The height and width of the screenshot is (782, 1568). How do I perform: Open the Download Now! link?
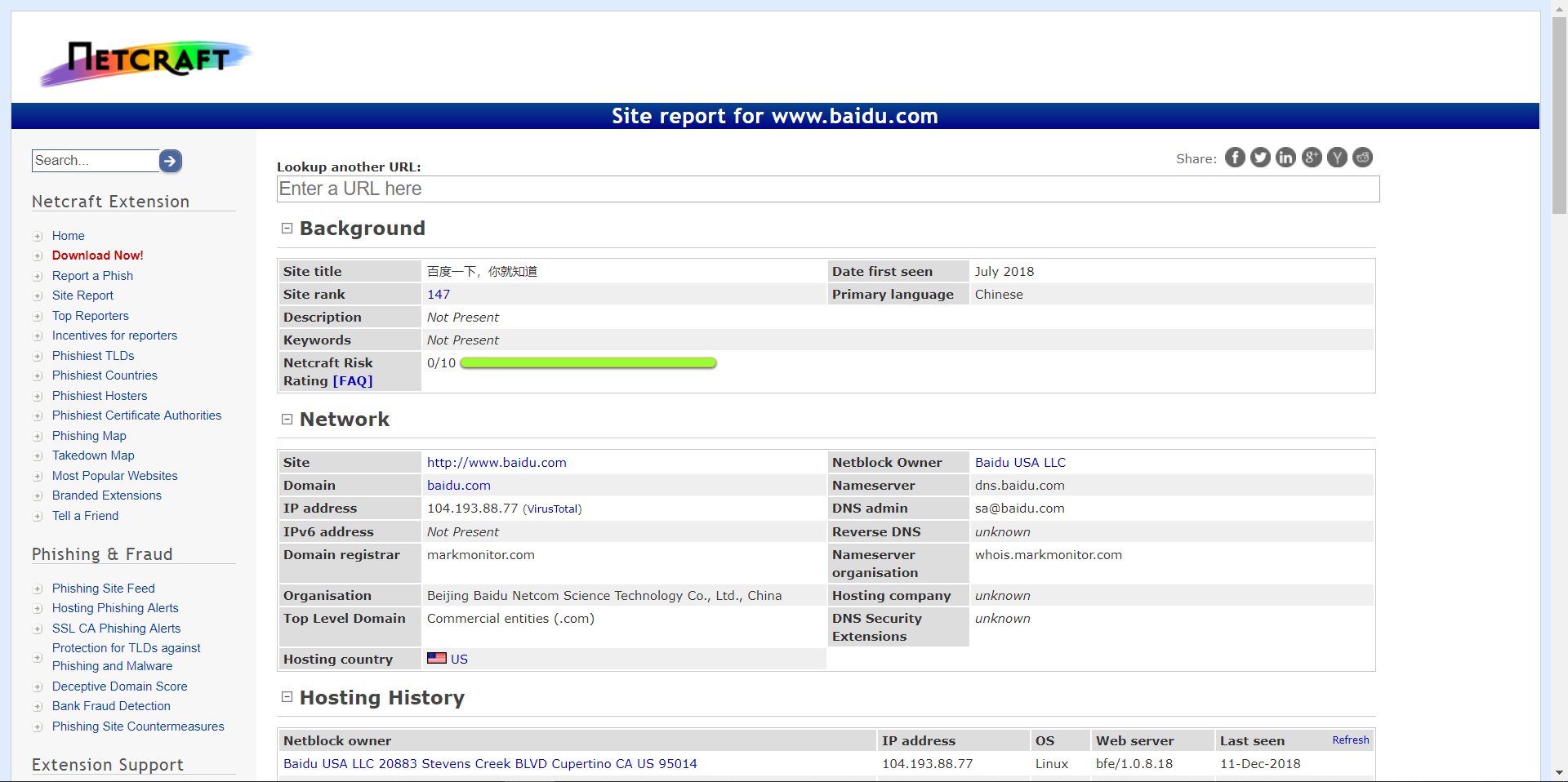tap(97, 255)
